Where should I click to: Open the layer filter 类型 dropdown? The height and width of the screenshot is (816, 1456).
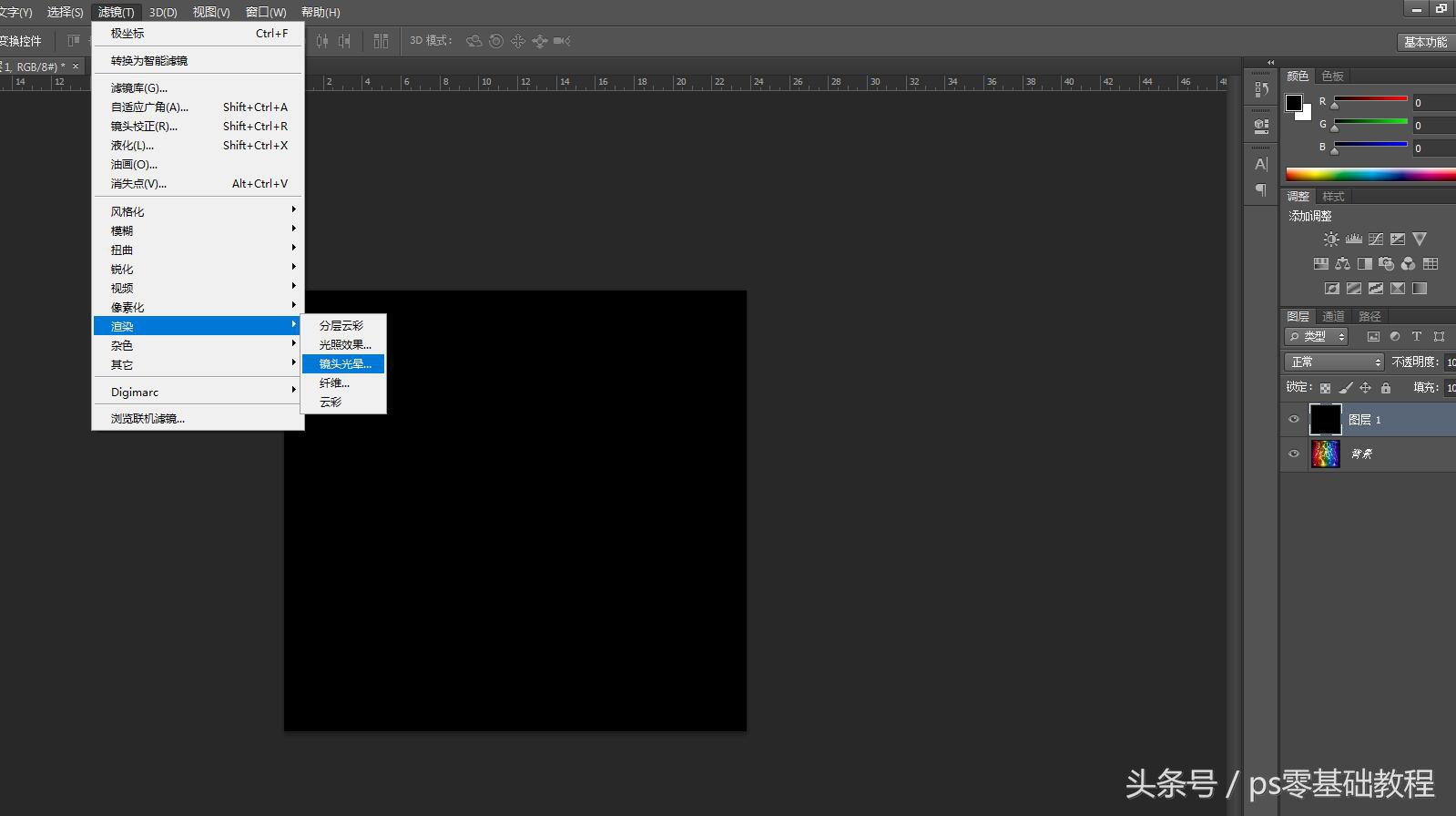1317,337
